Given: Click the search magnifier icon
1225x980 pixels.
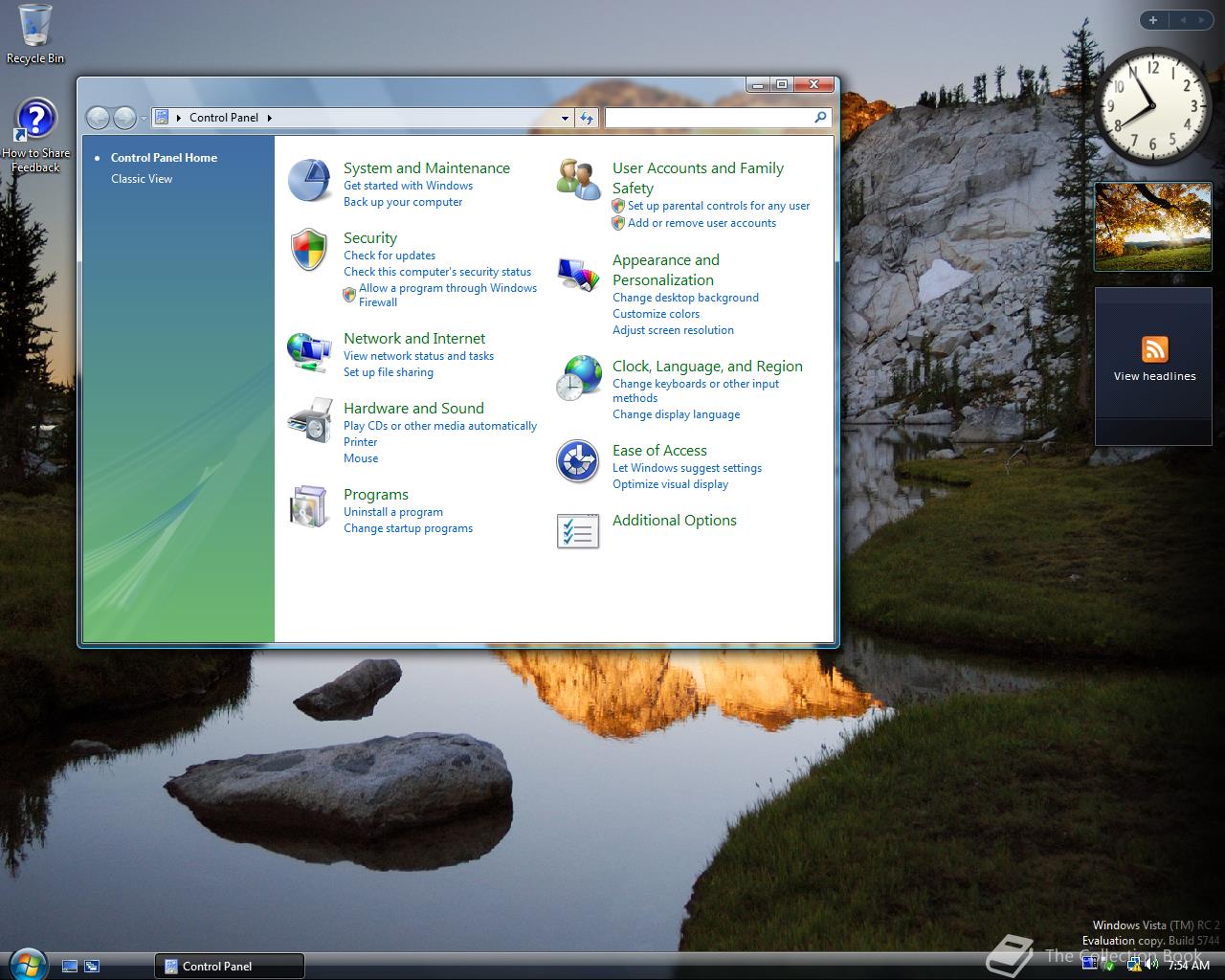Looking at the screenshot, I should [820, 117].
